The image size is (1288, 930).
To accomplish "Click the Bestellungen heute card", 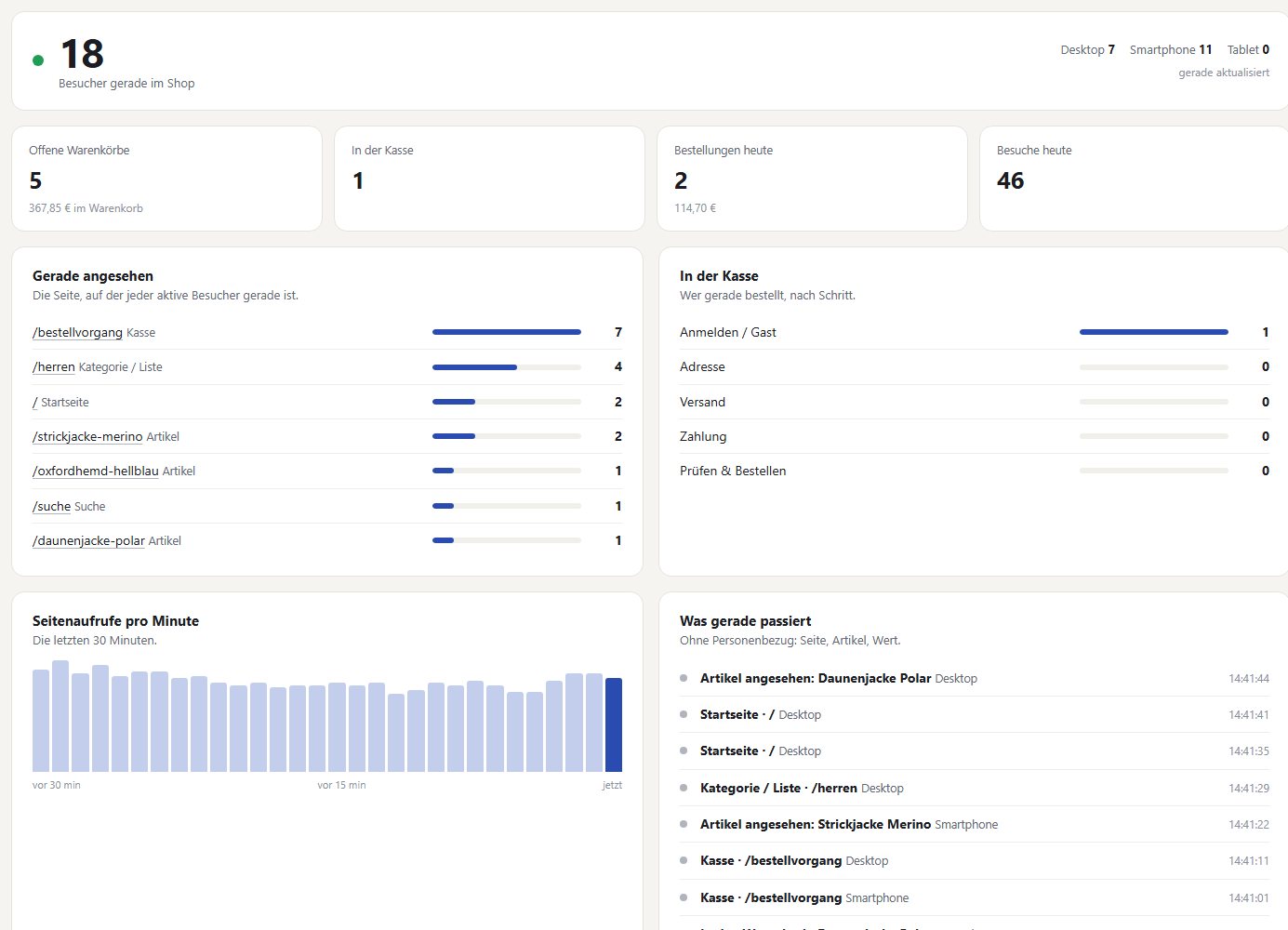I will tap(812, 179).
